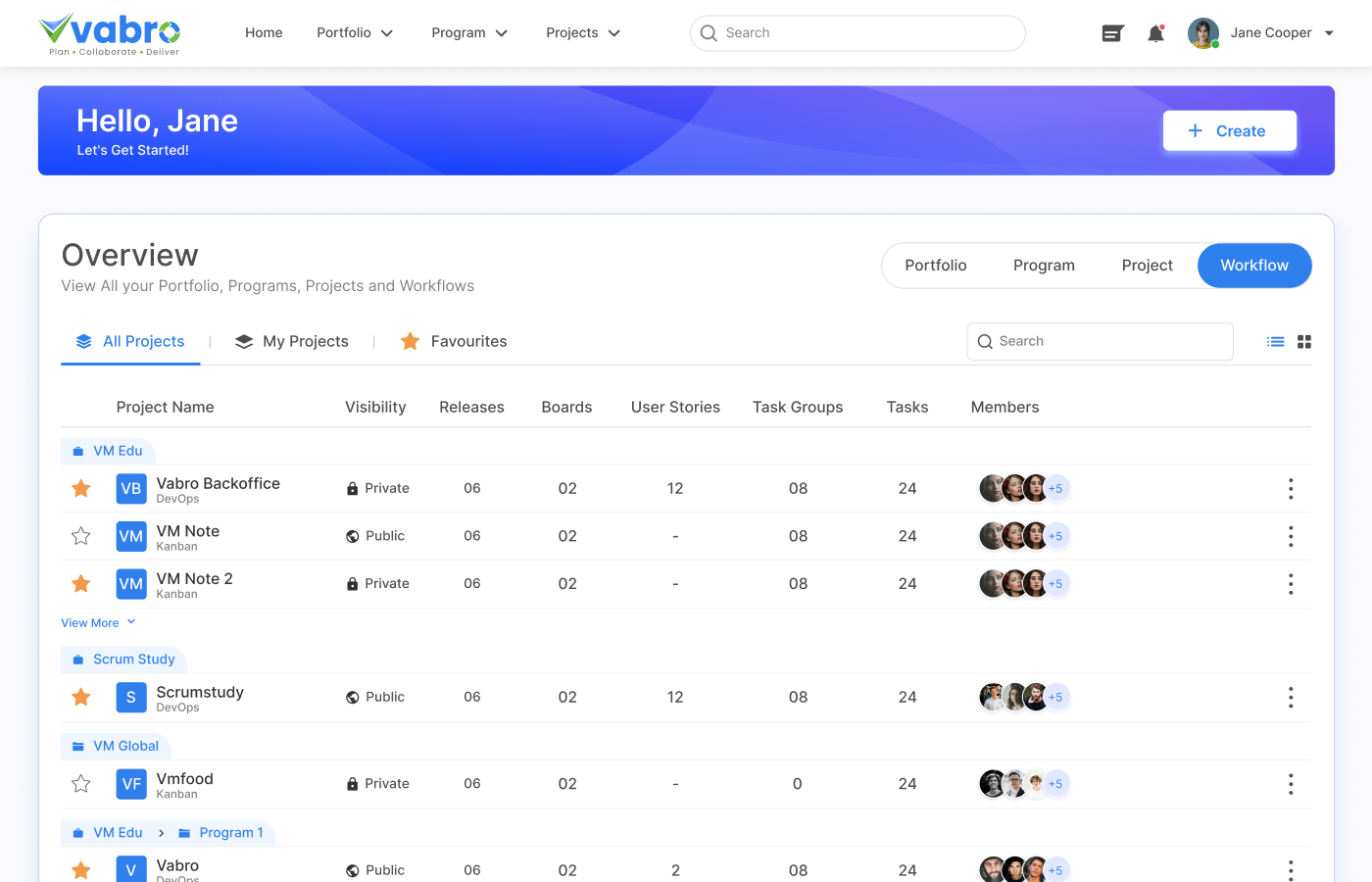Switch overview to Project

point(1147,266)
